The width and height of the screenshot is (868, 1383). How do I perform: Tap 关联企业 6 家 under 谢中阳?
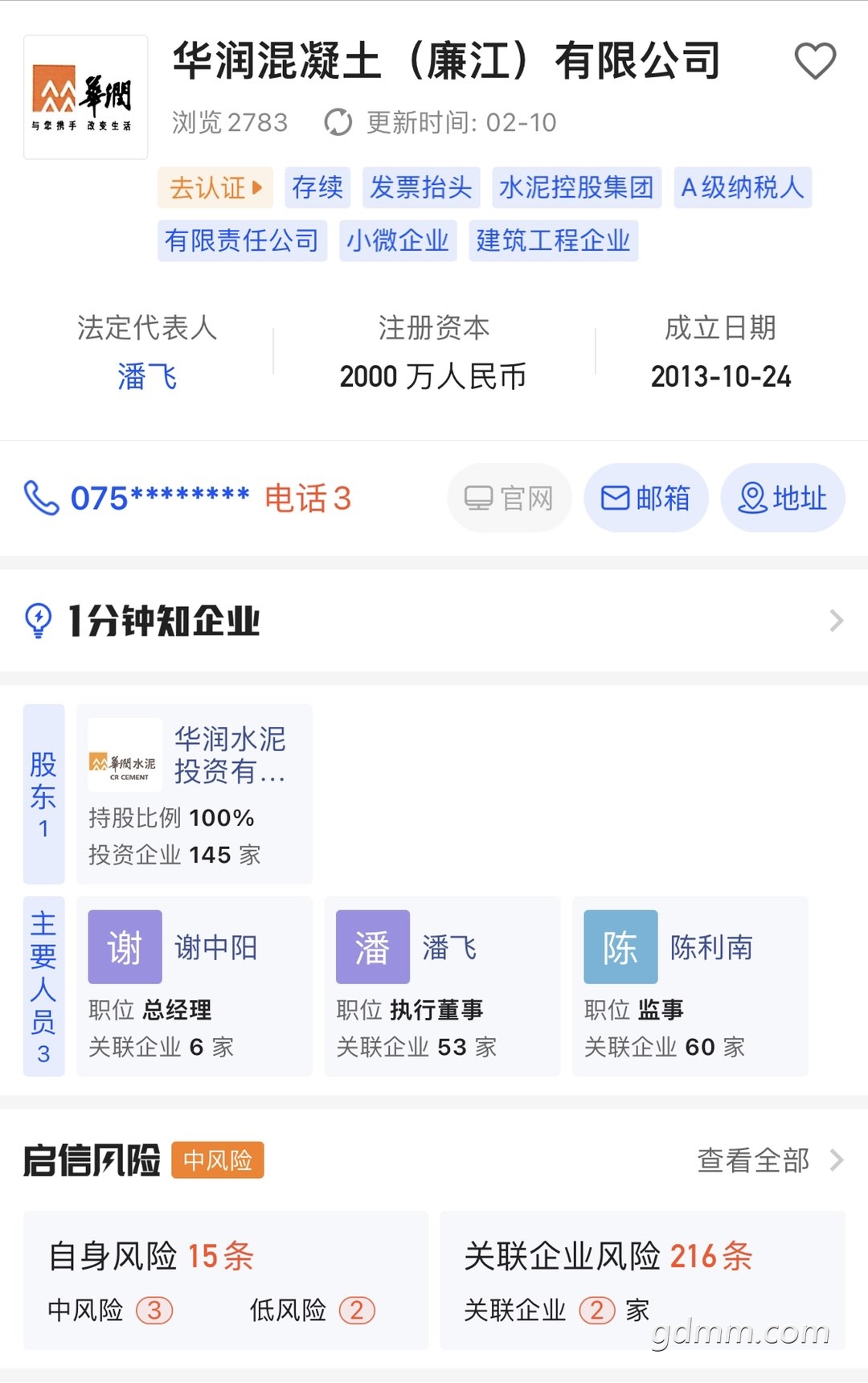click(161, 1047)
